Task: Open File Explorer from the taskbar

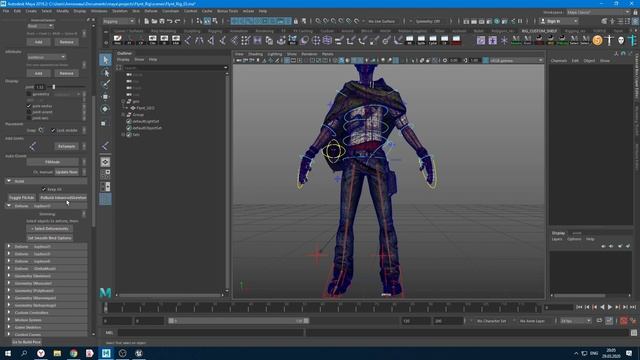Action: (57, 353)
